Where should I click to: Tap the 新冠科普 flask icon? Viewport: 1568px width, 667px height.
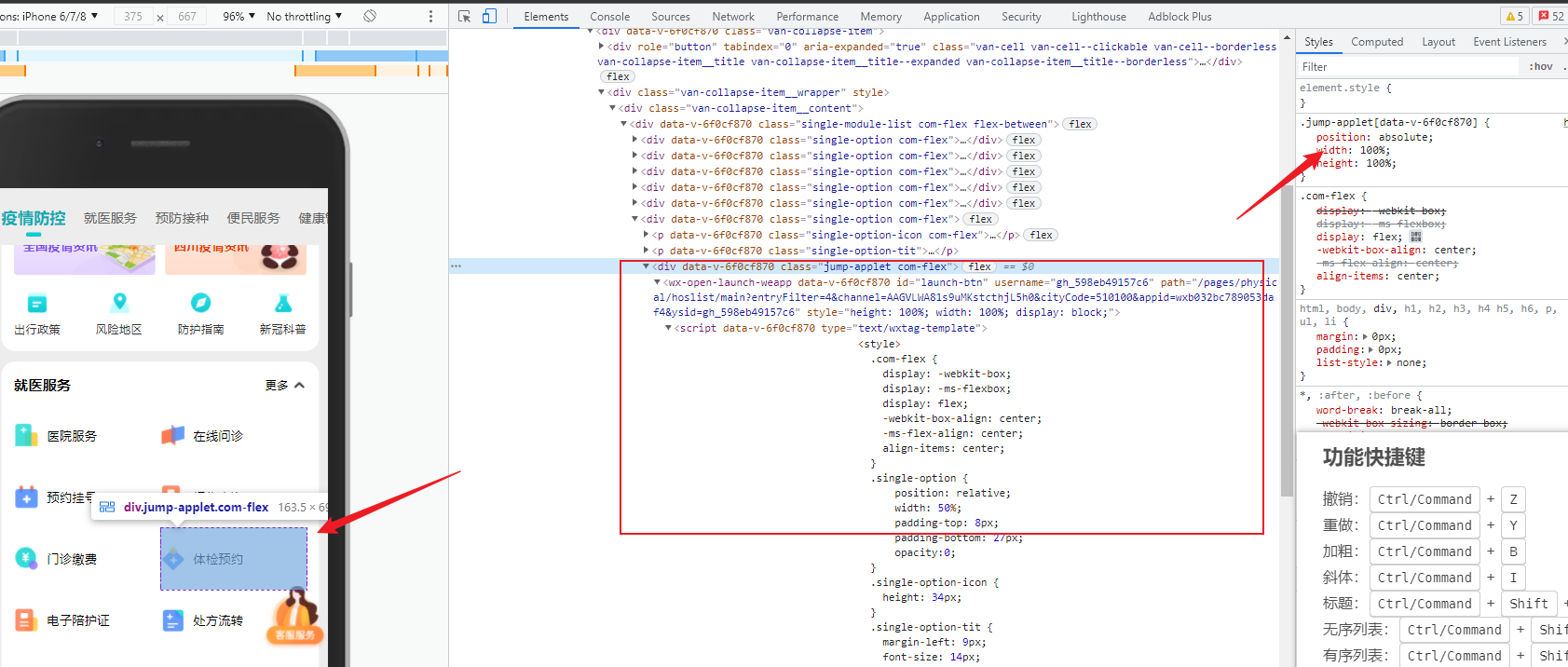pyautogui.click(x=282, y=303)
